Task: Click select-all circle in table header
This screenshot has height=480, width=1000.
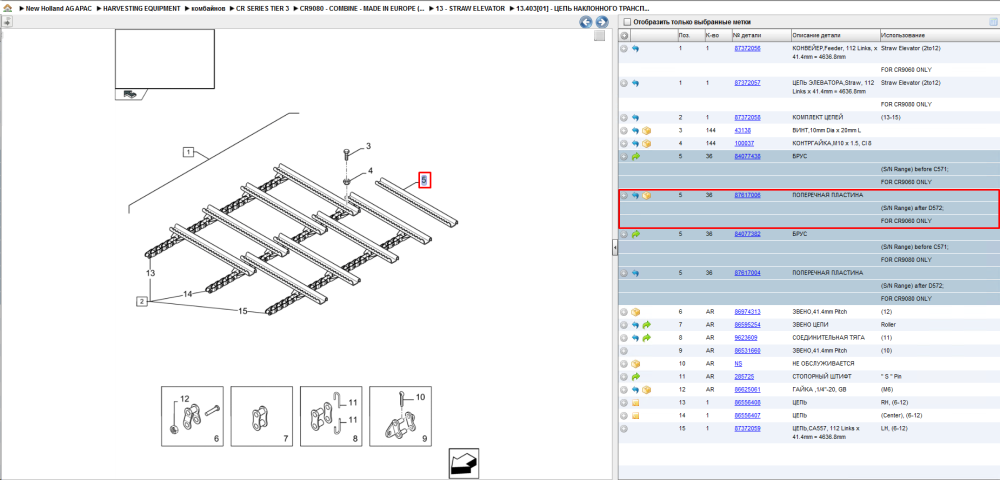Action: (624, 36)
